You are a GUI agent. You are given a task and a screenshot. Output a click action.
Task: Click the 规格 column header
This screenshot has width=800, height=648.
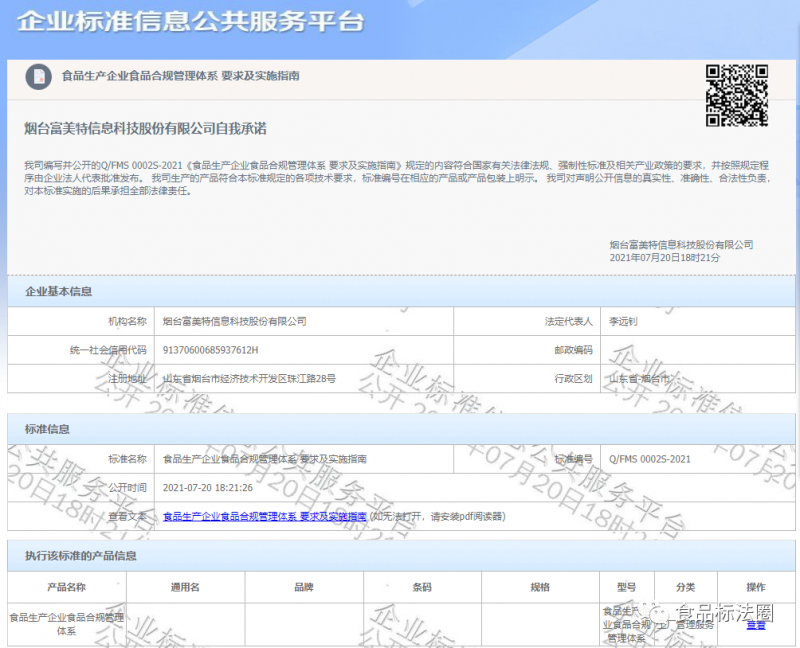point(539,587)
